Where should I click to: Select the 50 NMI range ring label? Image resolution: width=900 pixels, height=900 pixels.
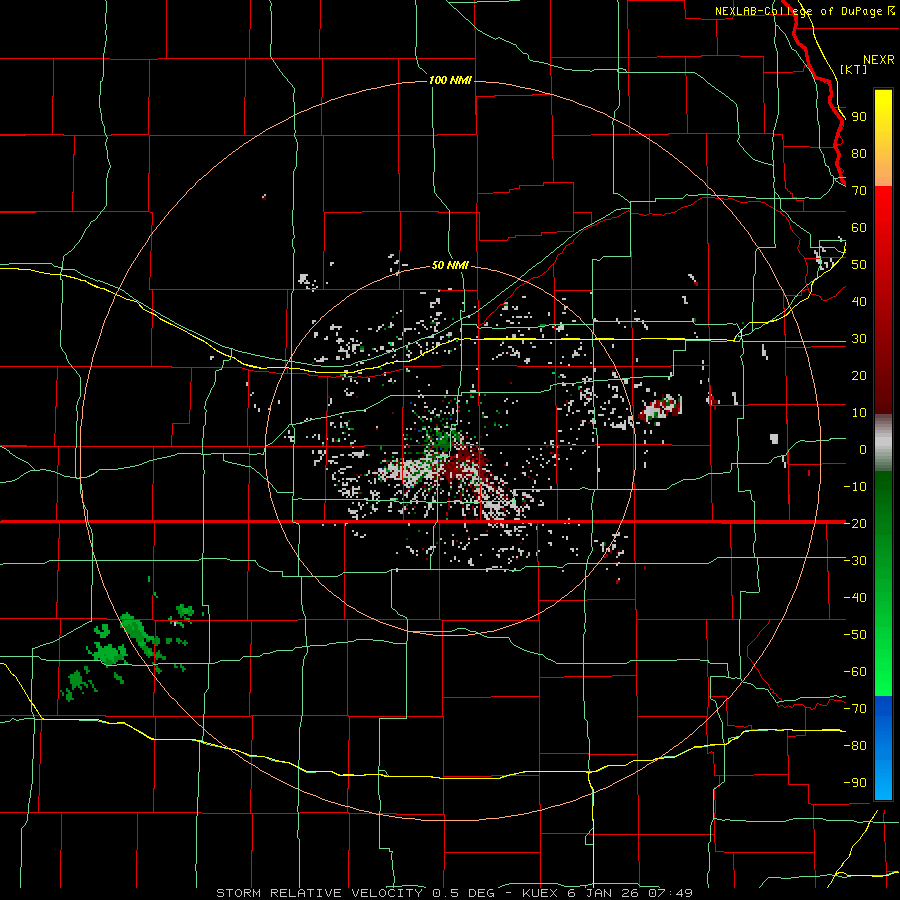click(450, 265)
